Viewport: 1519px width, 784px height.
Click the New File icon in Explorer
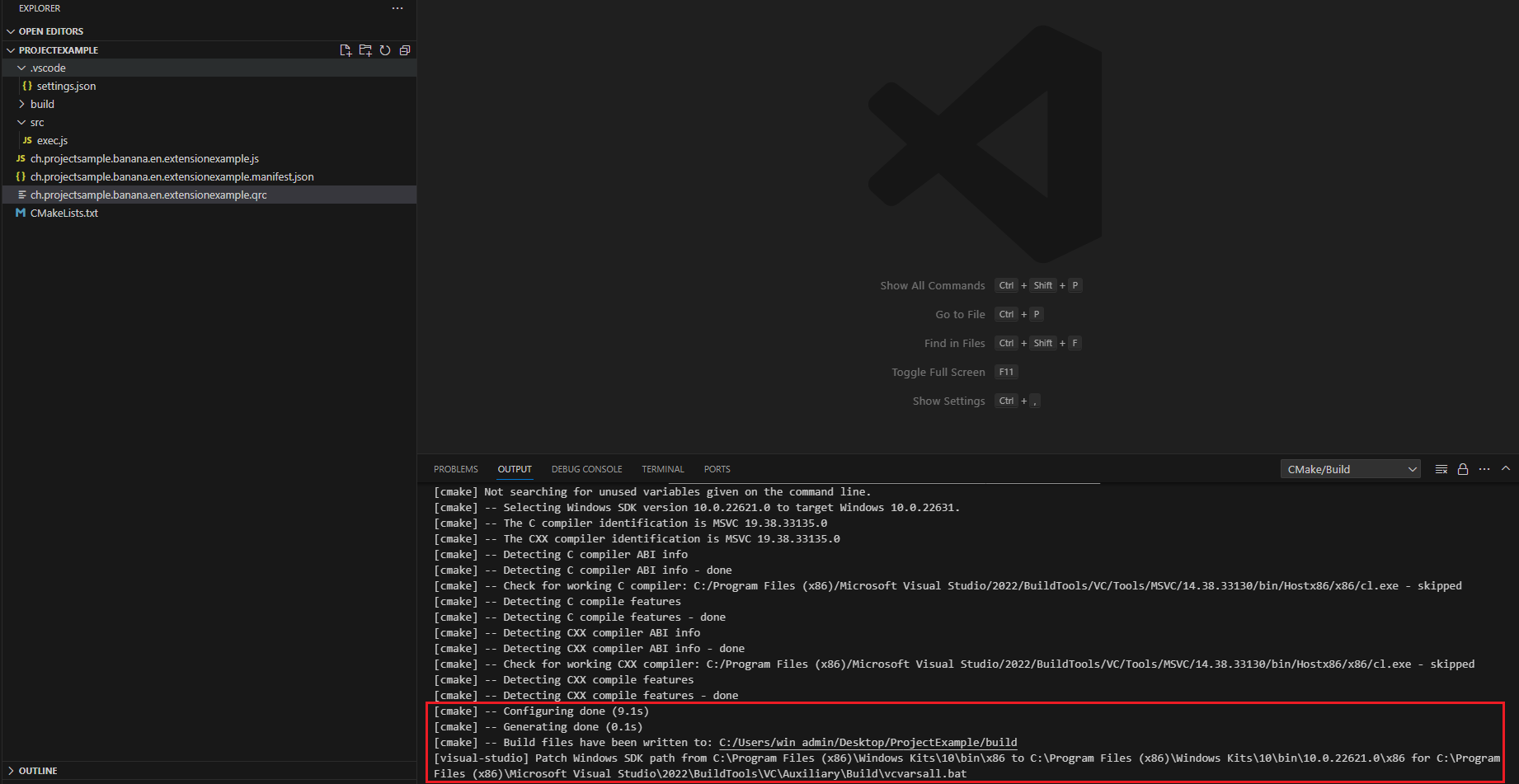tap(346, 50)
